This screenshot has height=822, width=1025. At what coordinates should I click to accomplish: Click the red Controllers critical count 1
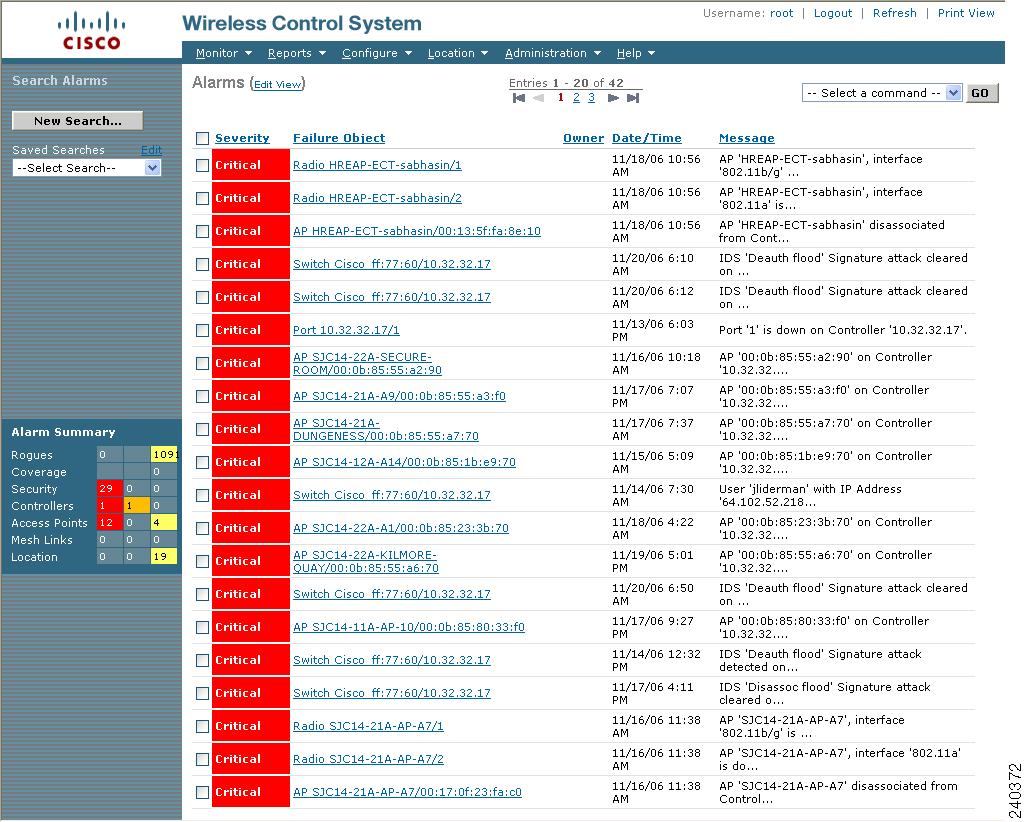pos(109,505)
